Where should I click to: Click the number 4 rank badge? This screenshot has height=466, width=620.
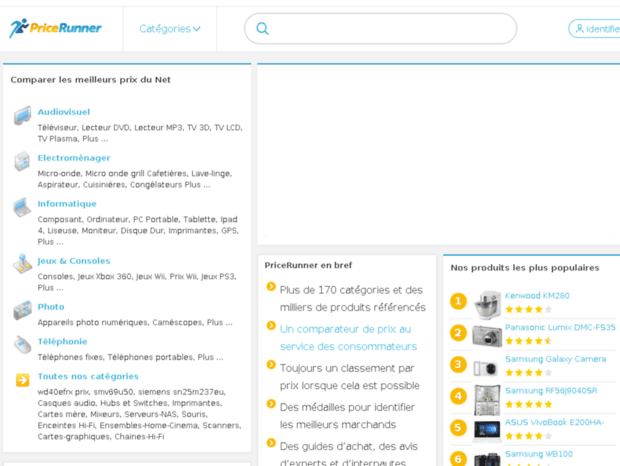point(458,396)
